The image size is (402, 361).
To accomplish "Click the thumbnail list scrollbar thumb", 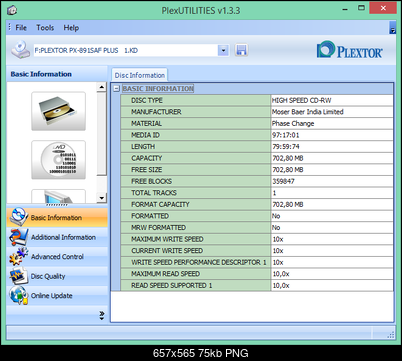I will click(102, 134).
